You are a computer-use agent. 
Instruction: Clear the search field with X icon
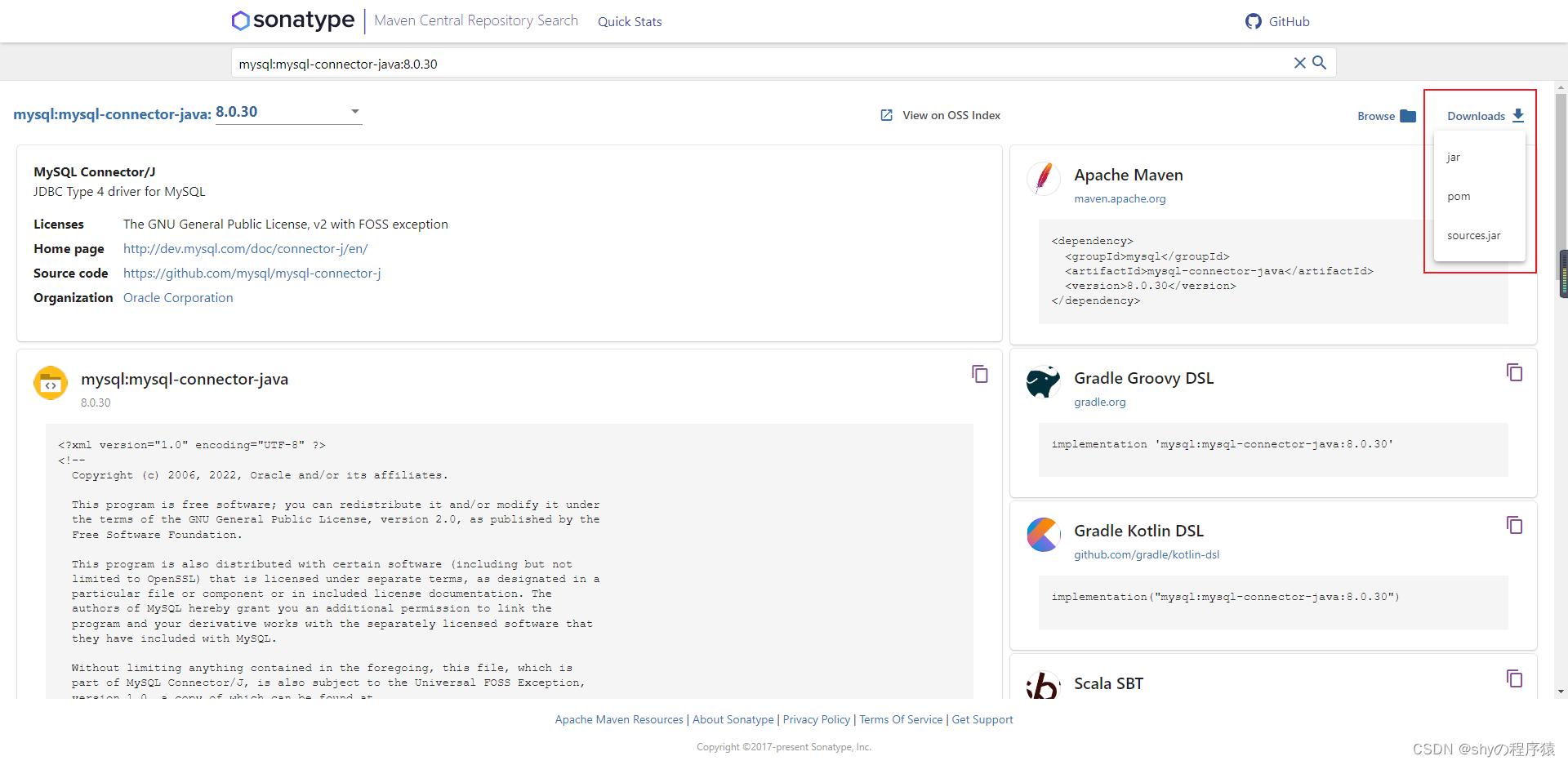1299,63
